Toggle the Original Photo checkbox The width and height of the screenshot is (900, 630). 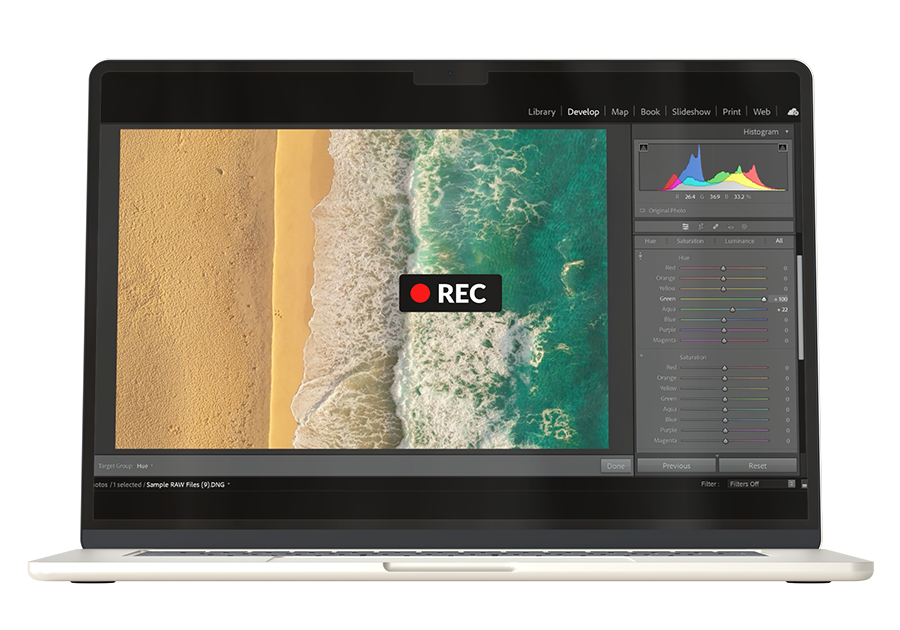[642, 211]
